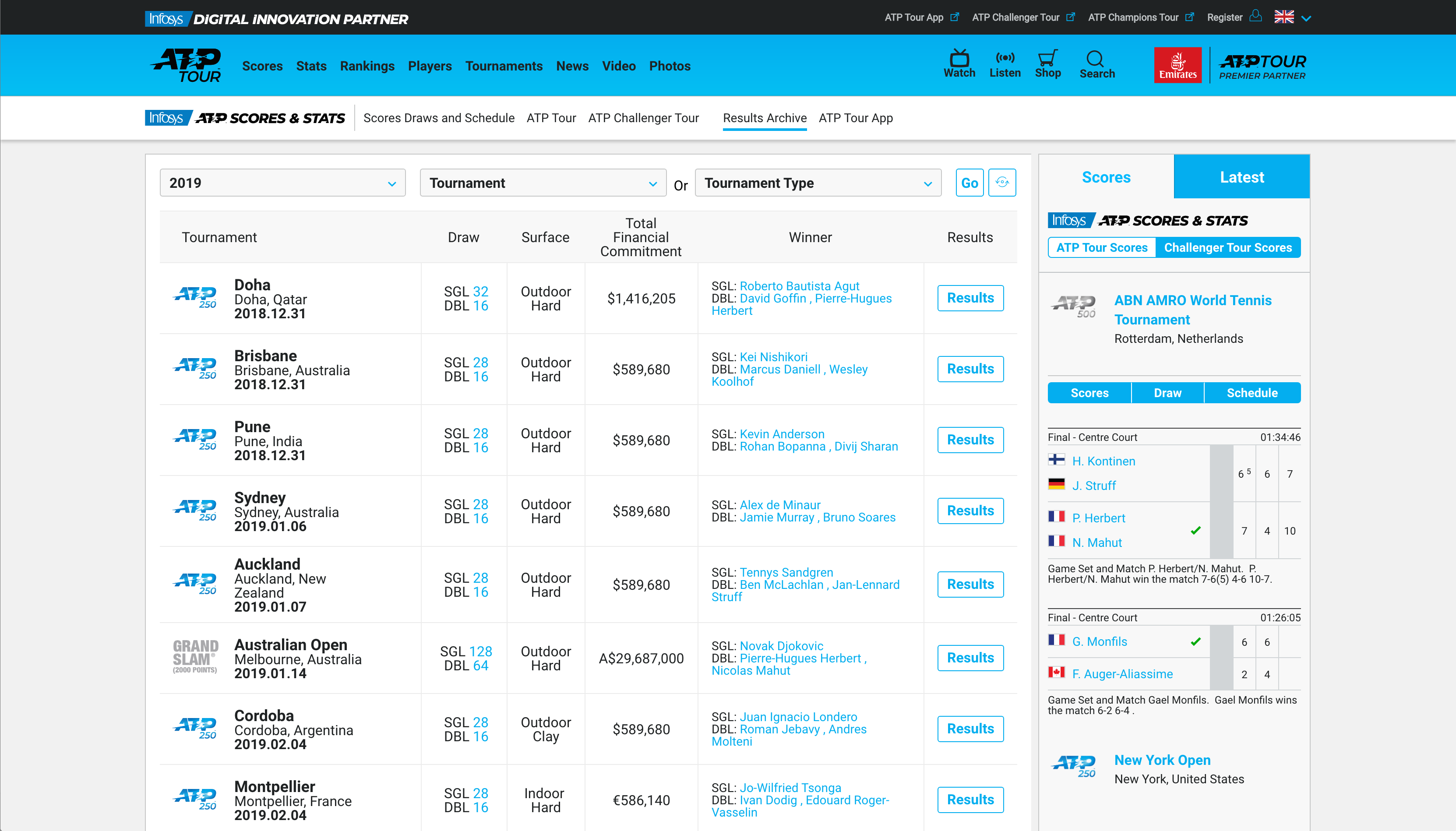The image size is (1456, 831).
Task: Open Jo-Wilfried Tsonga player link
Action: point(790,788)
